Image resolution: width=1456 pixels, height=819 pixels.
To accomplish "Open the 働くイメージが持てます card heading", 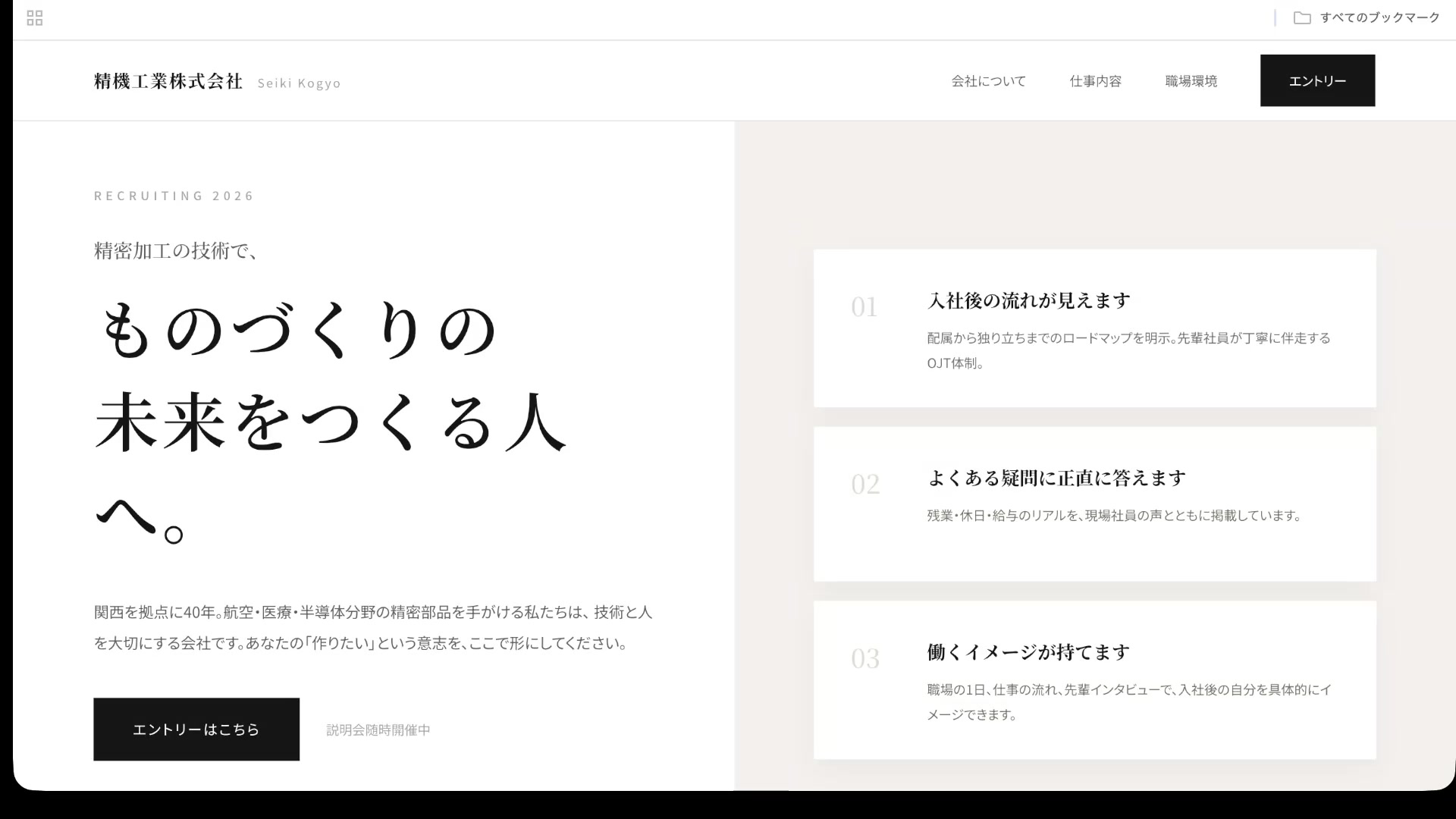I will tap(1028, 652).
